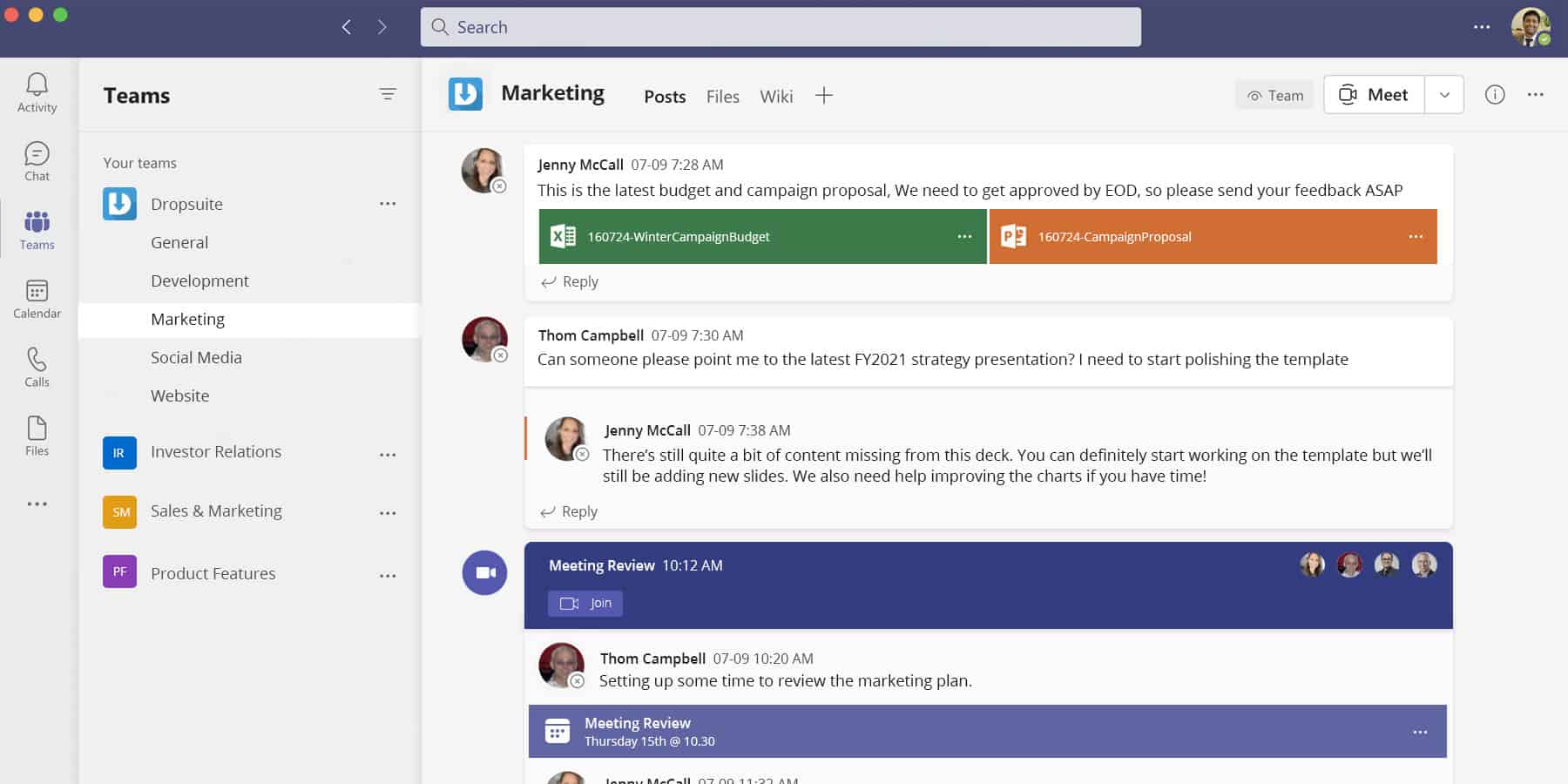Open options for WinterCampaignBudget file
Screen dimensions: 1568x784
click(x=964, y=237)
